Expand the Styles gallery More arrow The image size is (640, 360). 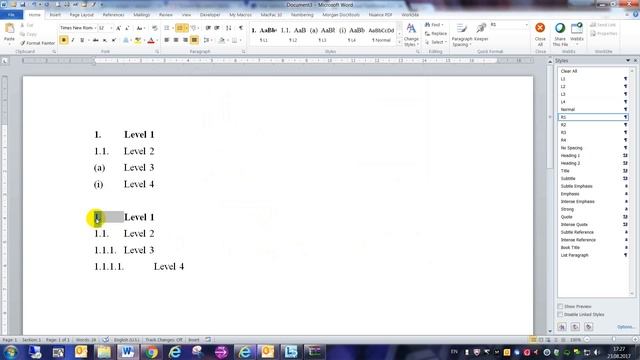(400, 42)
